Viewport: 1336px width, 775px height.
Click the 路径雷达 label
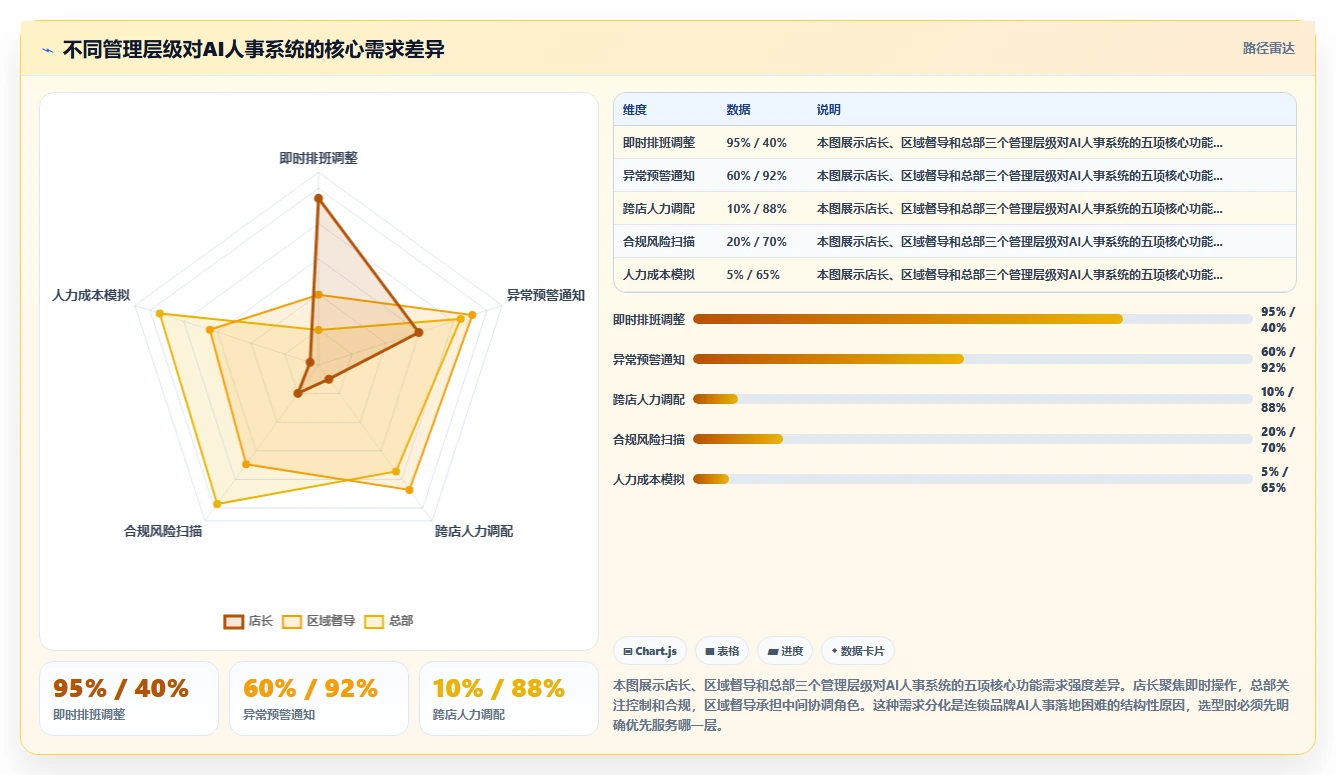(1268, 48)
